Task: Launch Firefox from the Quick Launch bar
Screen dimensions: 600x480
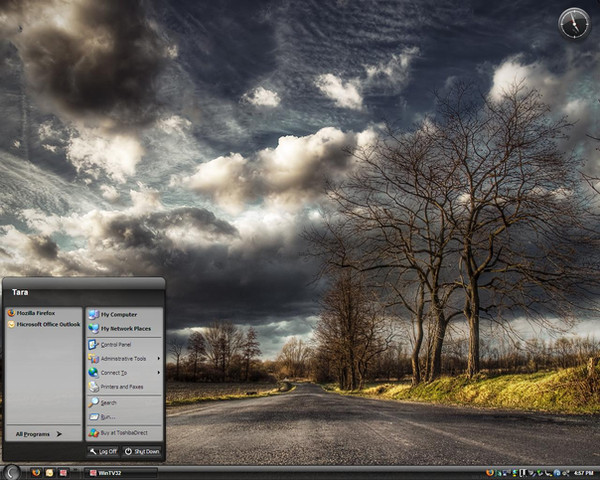Action: (x=36, y=473)
